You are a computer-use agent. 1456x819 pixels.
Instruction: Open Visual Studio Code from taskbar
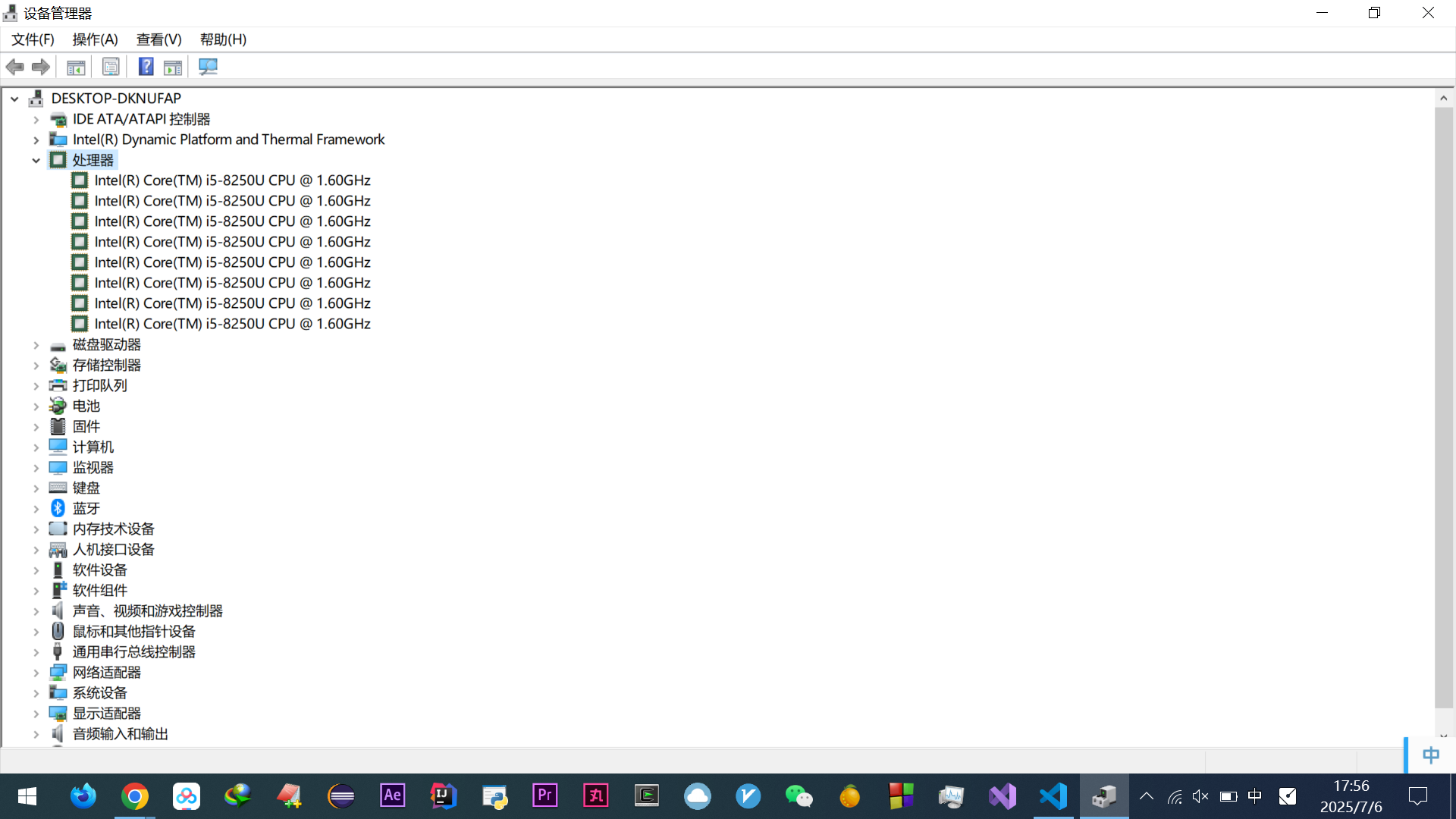[x=1053, y=796]
